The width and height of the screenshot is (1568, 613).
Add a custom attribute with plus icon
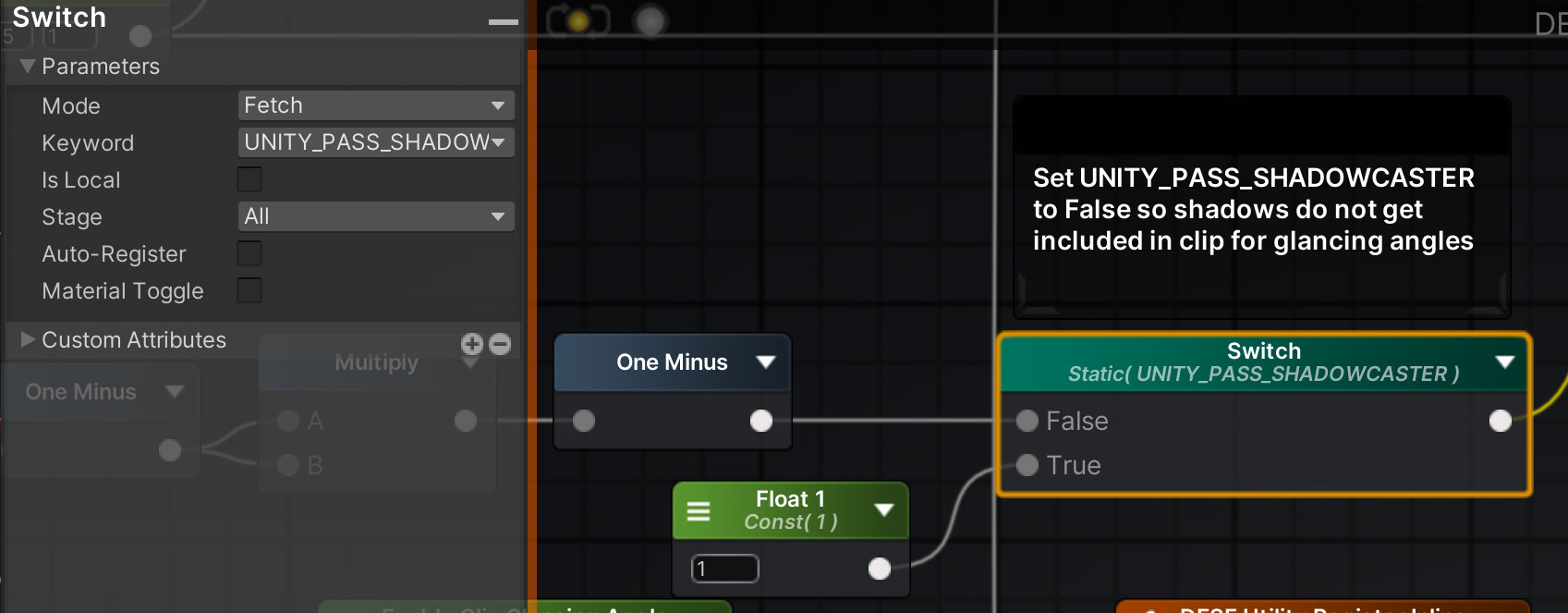472,344
